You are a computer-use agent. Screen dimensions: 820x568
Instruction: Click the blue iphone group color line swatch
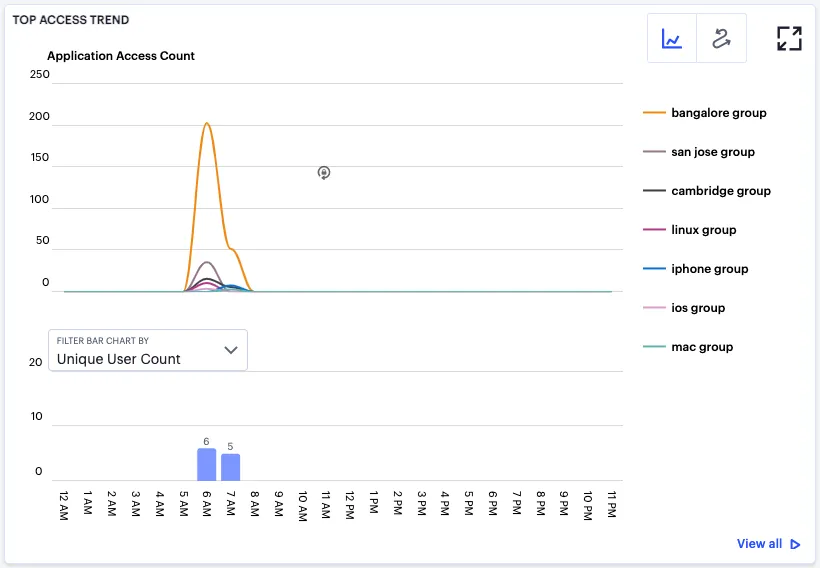click(x=654, y=269)
